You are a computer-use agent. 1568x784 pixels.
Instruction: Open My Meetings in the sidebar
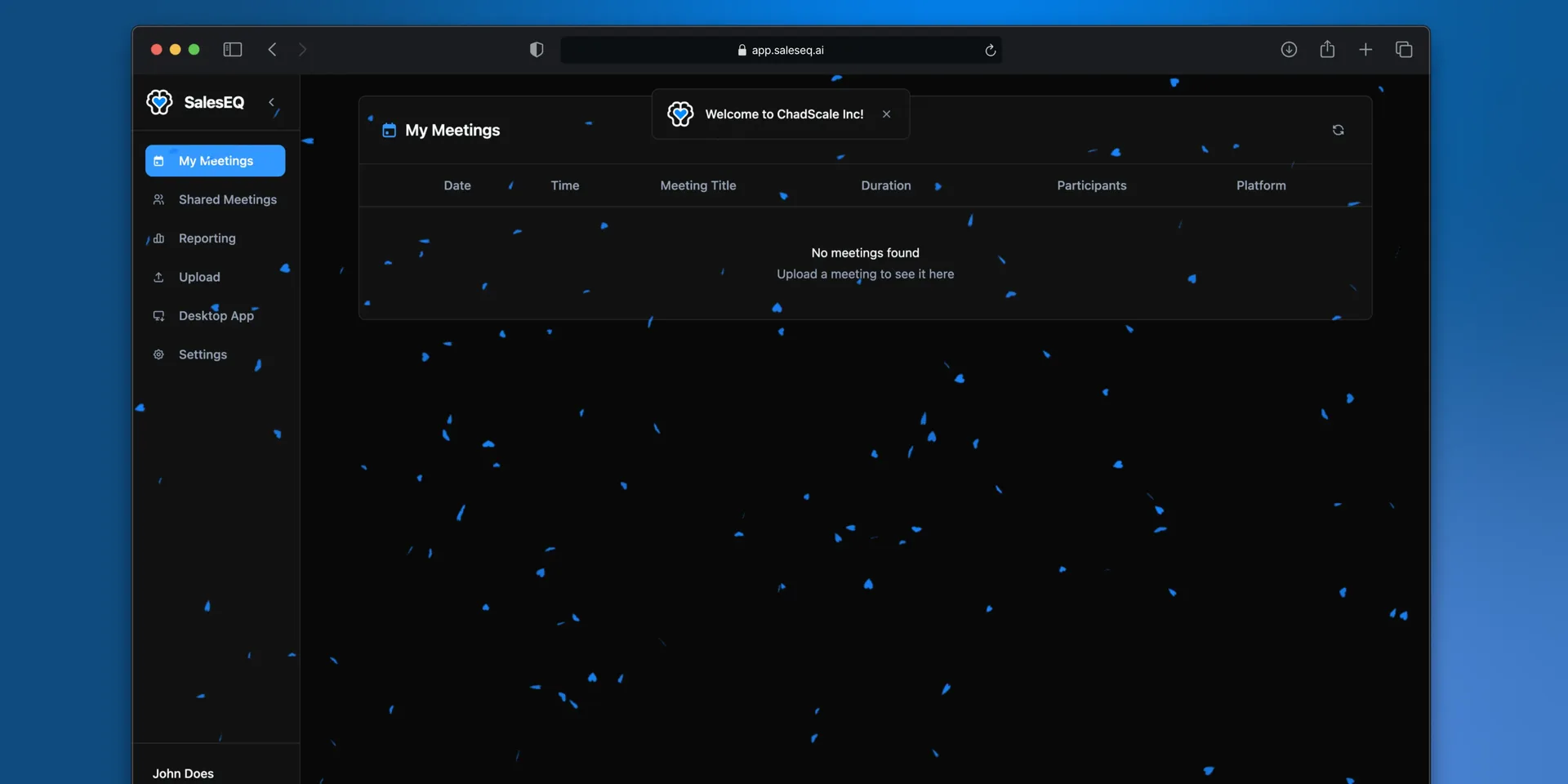(x=215, y=161)
